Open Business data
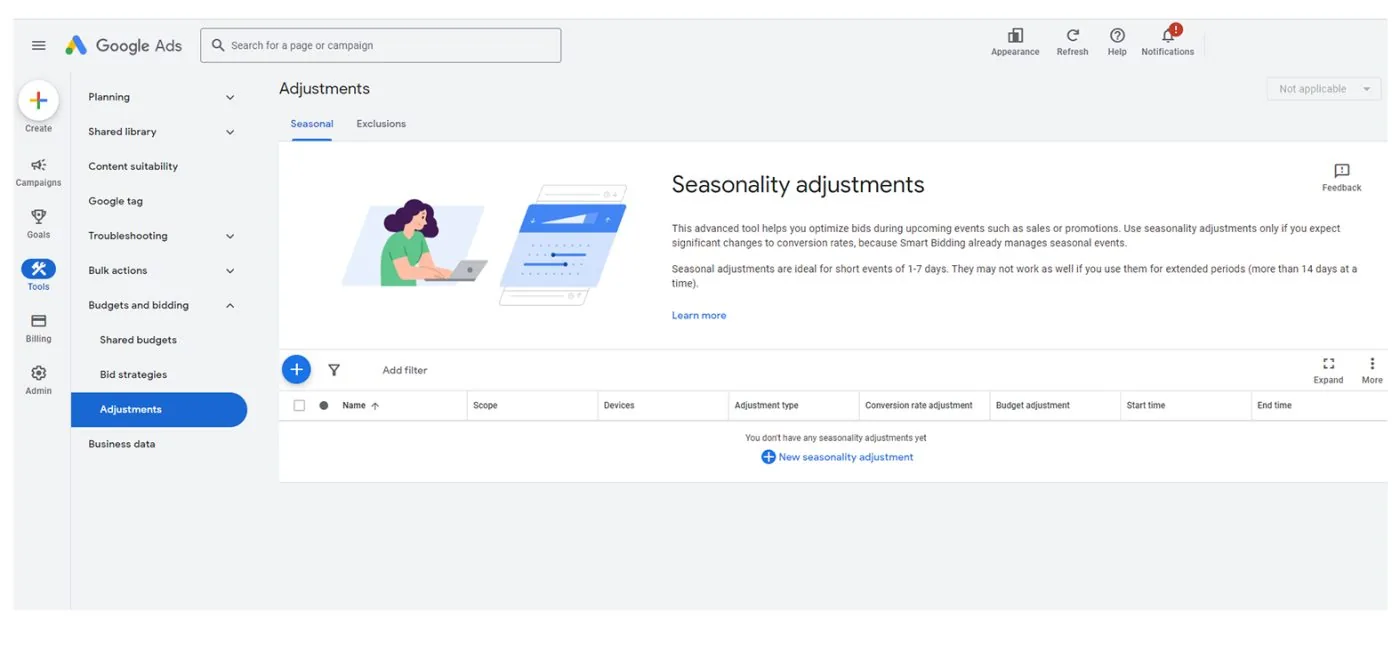This screenshot has height=667, width=1400. (121, 444)
